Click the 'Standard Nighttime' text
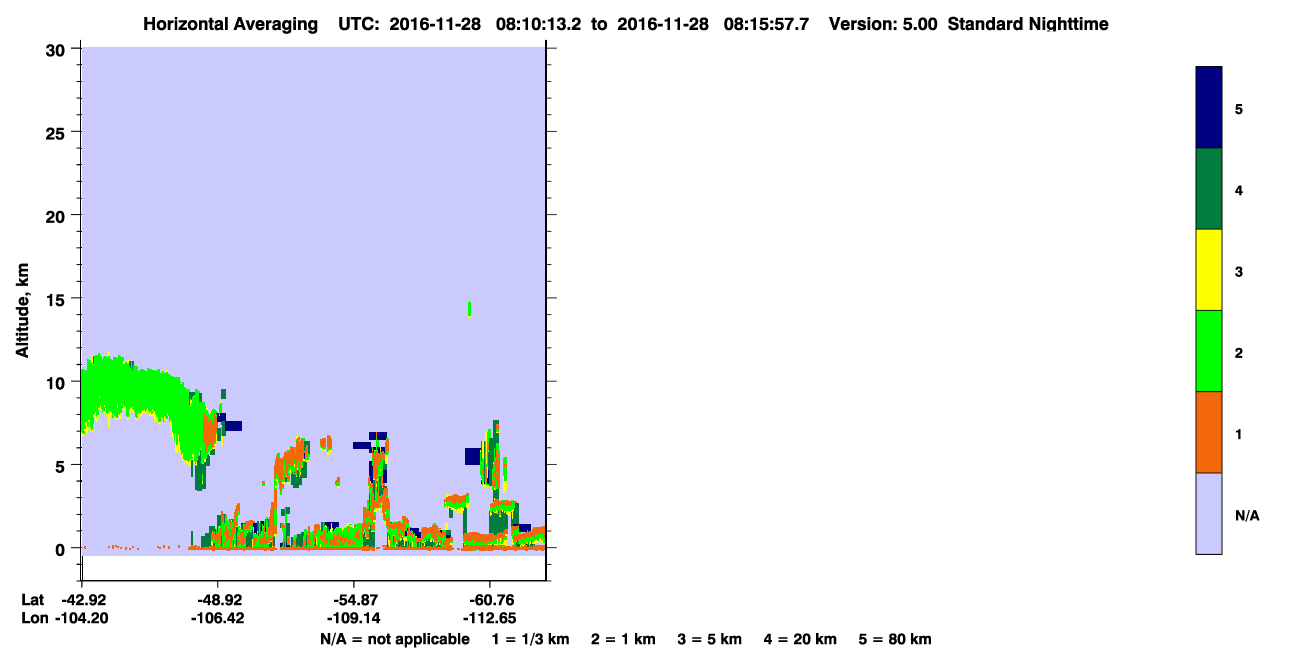This screenshot has width=1300, height=667. point(1028,24)
